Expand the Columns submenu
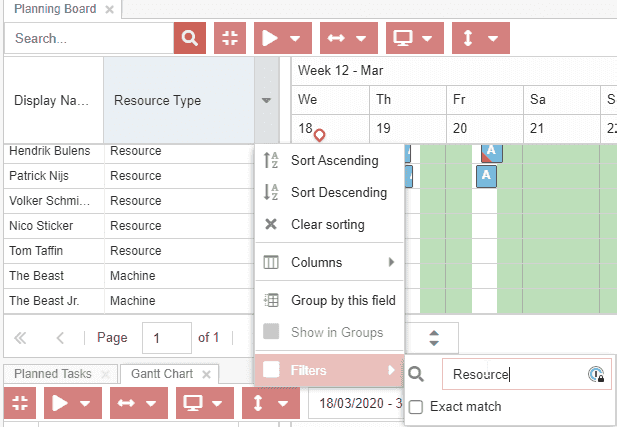617x427 pixels. 330,262
